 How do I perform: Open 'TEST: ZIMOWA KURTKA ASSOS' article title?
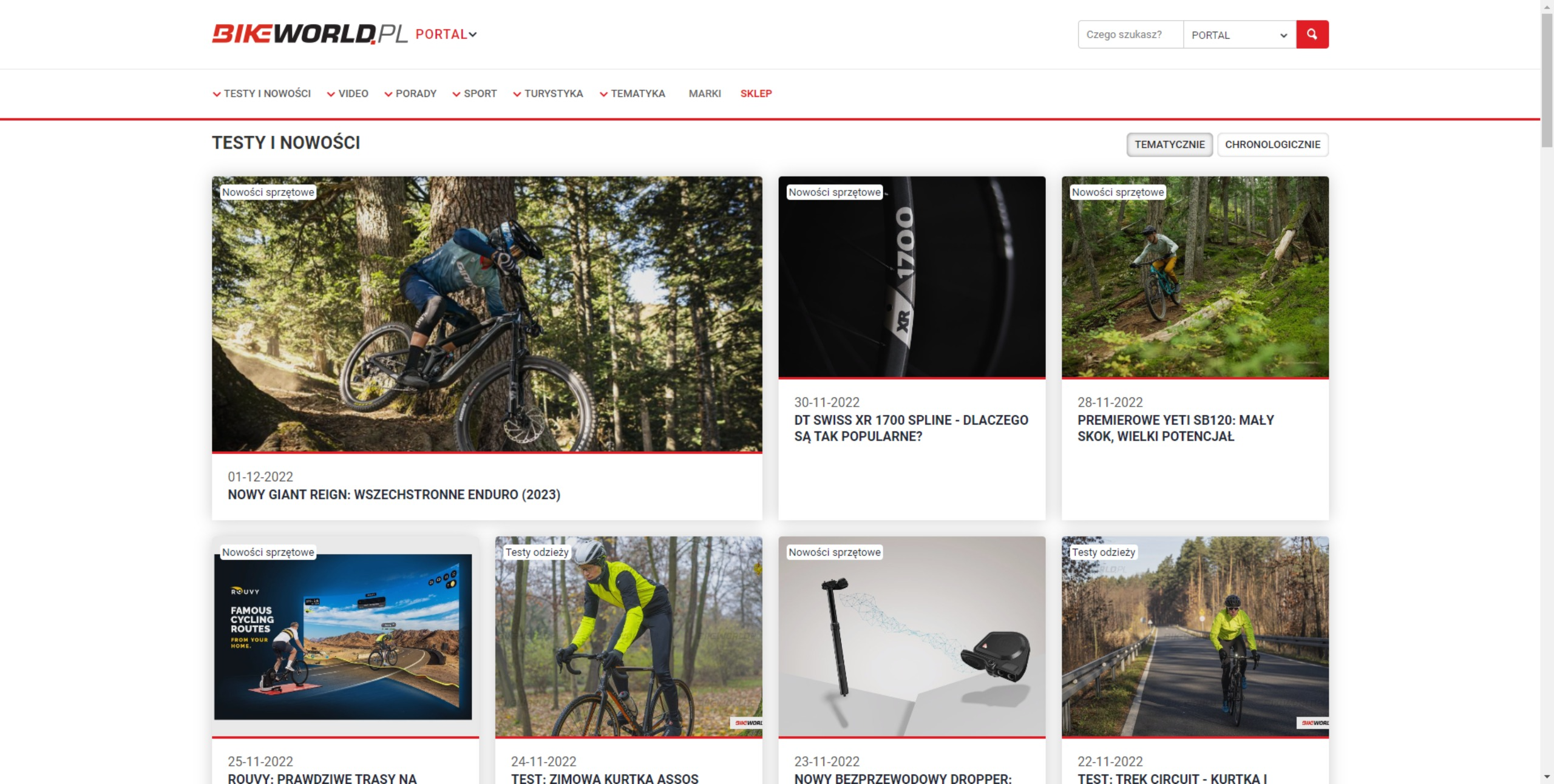[x=605, y=779]
